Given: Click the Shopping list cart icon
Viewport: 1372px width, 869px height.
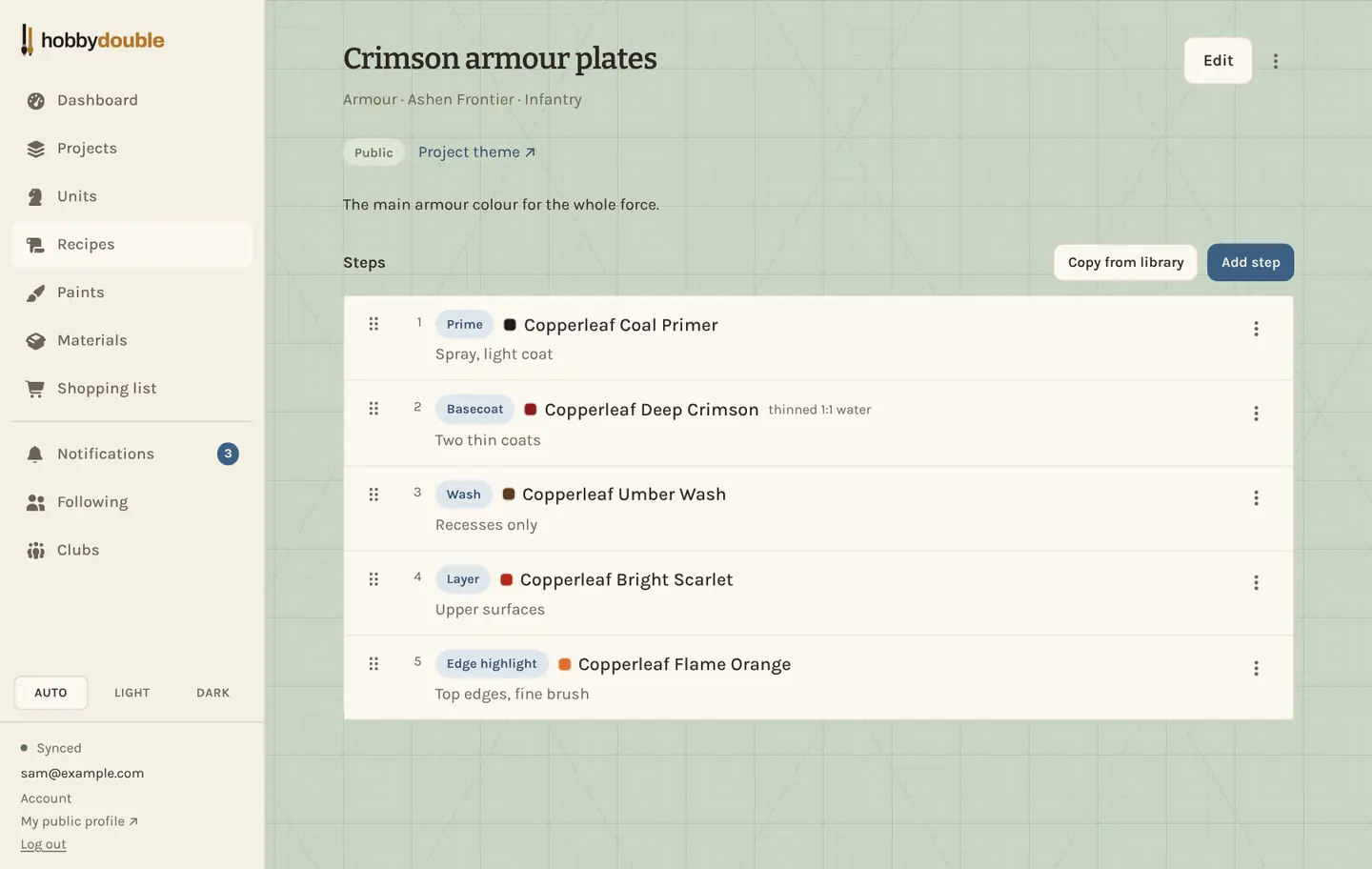Looking at the screenshot, I should point(36,389).
